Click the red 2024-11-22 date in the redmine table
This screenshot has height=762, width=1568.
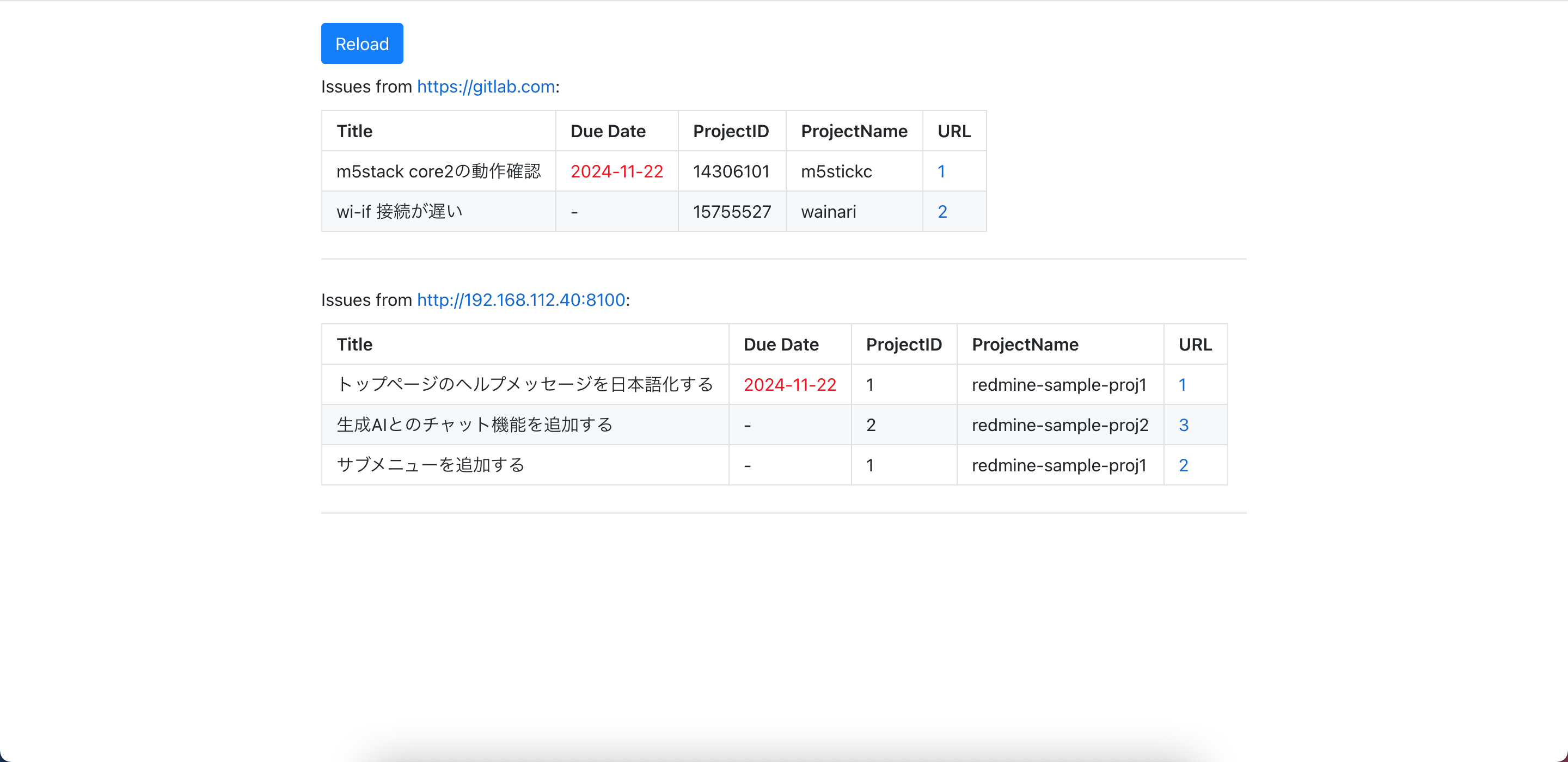[x=789, y=385]
